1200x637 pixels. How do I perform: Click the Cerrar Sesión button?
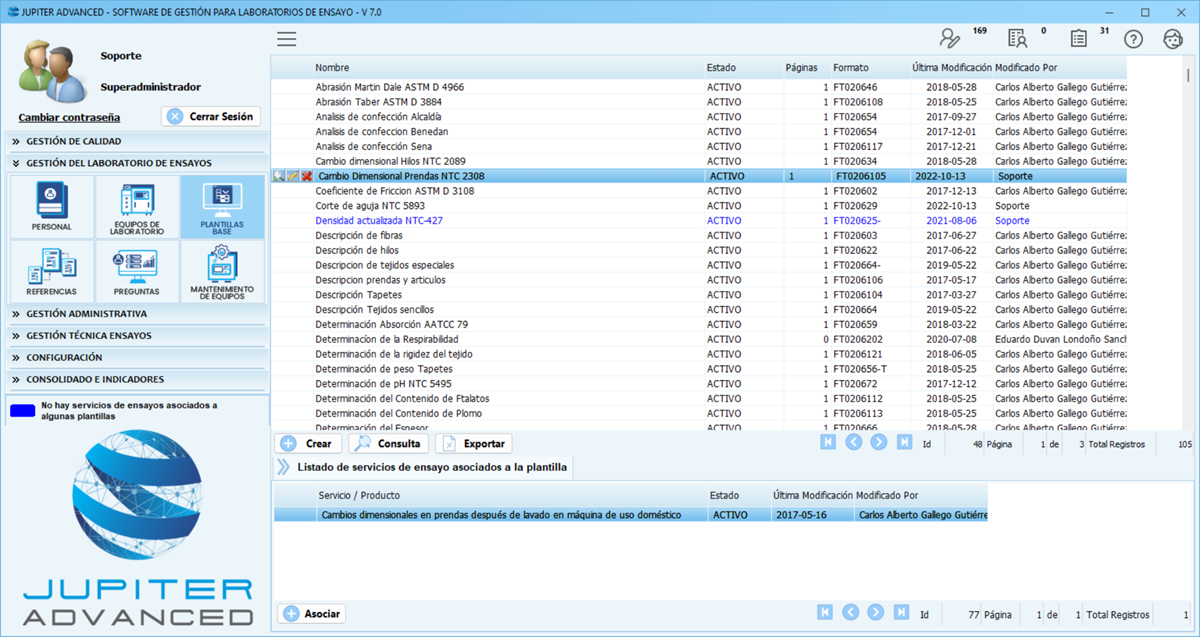(x=211, y=116)
